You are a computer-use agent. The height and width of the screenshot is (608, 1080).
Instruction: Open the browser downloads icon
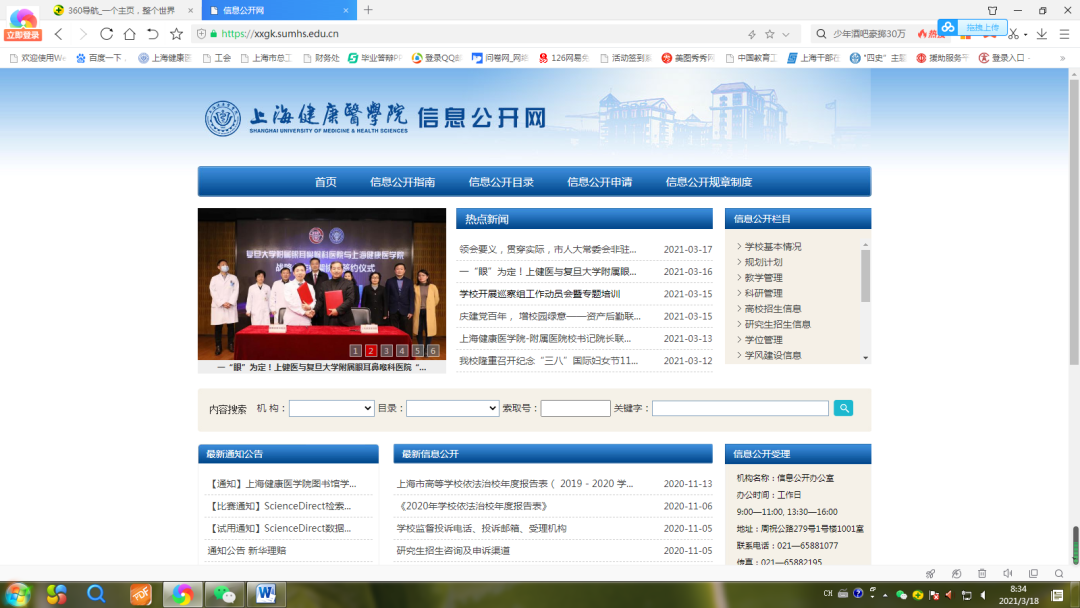click(1042, 34)
